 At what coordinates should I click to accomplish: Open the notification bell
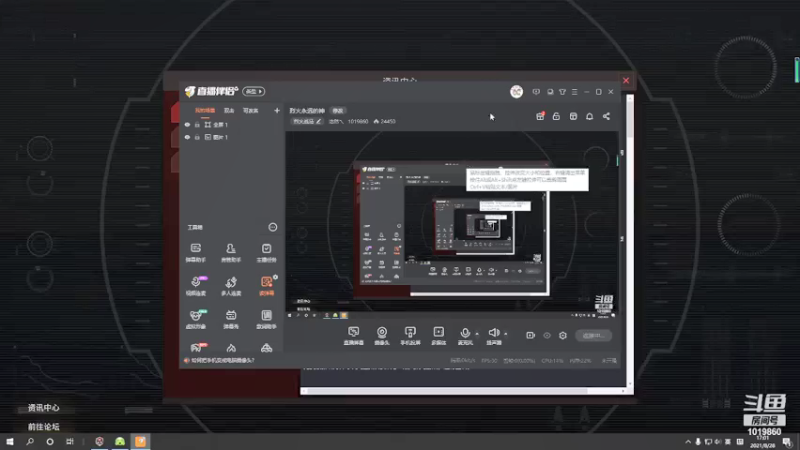pyautogui.click(x=589, y=116)
